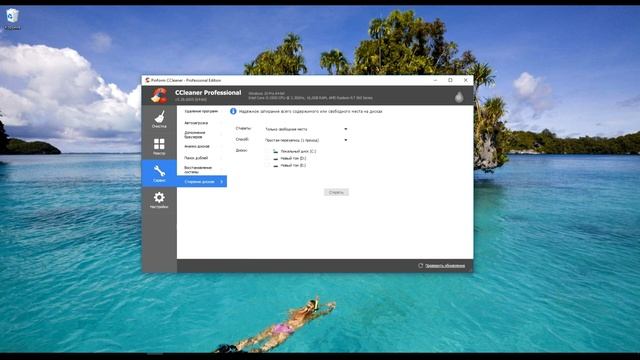Screen dimensions: 640x360
Task: Click the Новый том (E:) label
Action: click(293, 165)
